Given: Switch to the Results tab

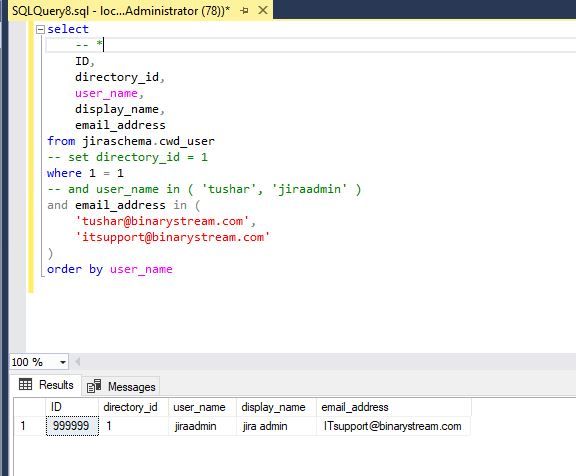Looking at the screenshot, I should [46, 385].
